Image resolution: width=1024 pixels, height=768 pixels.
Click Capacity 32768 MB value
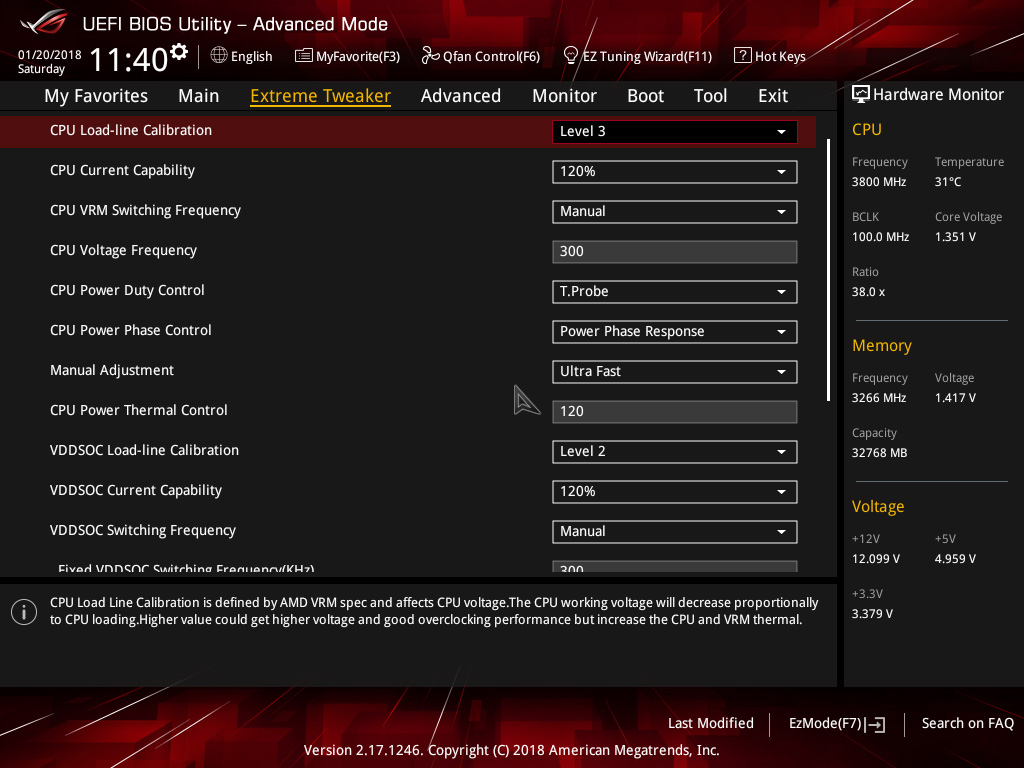click(879, 453)
